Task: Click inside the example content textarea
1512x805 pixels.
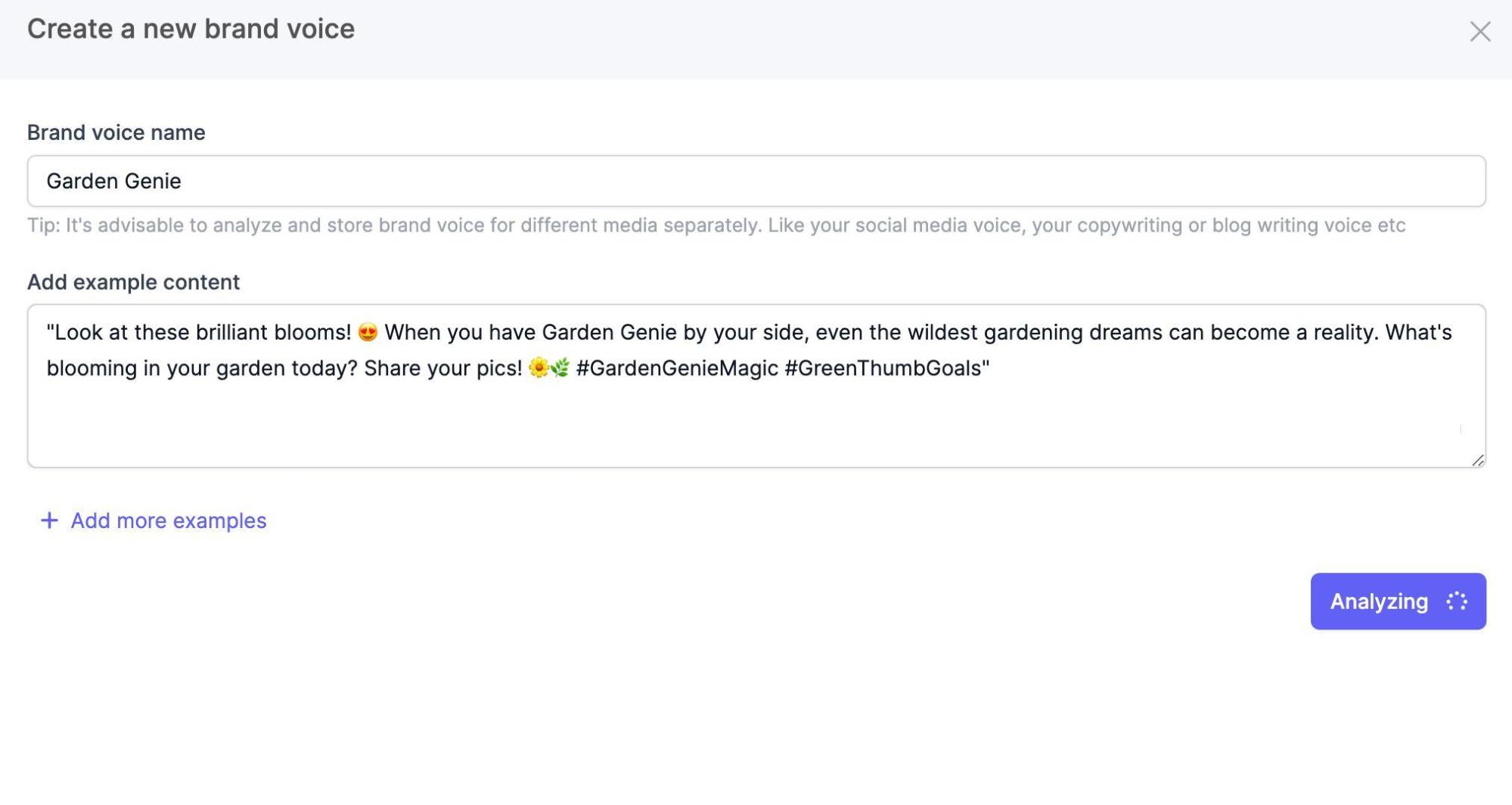Action: (756, 386)
